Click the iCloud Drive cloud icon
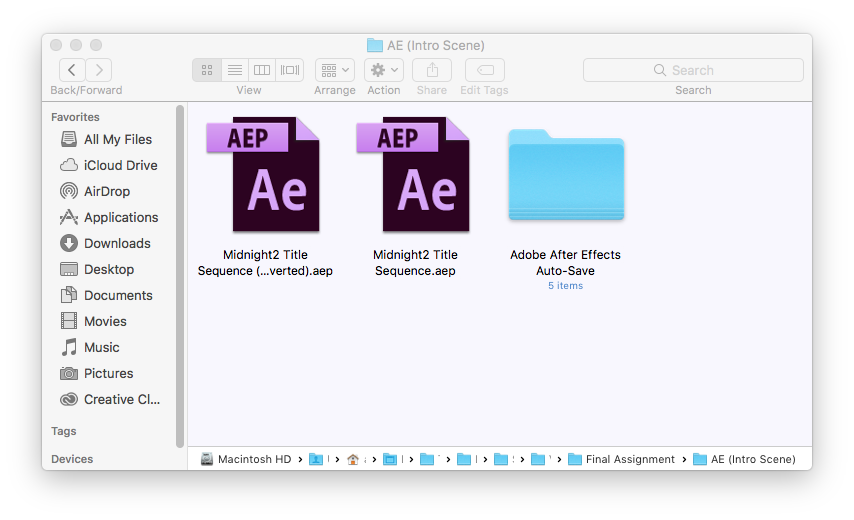The width and height of the screenshot is (854, 520). pos(69,165)
